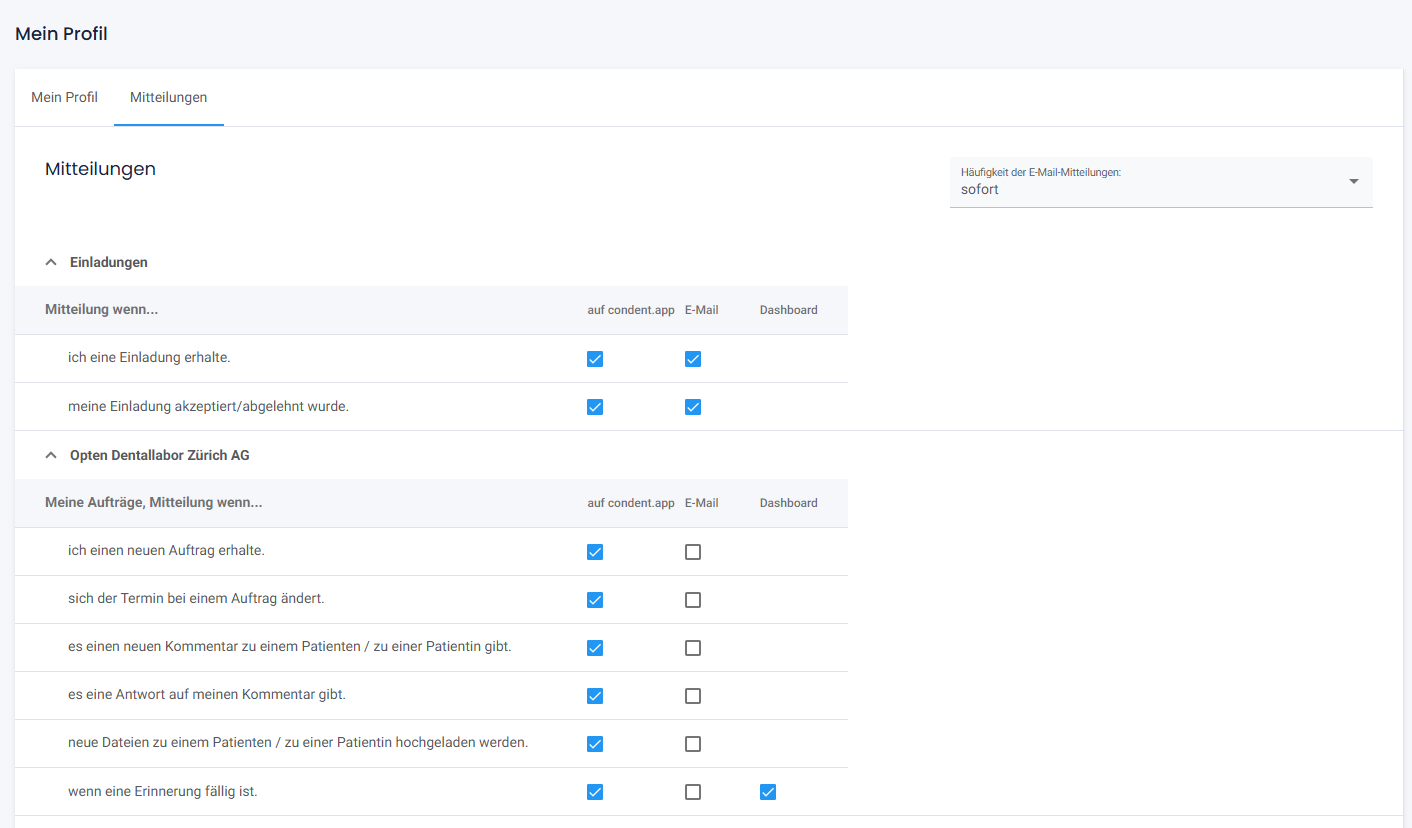The width and height of the screenshot is (1412, 828).
Task: Select the Mitteilungen tab
Action: (169, 97)
